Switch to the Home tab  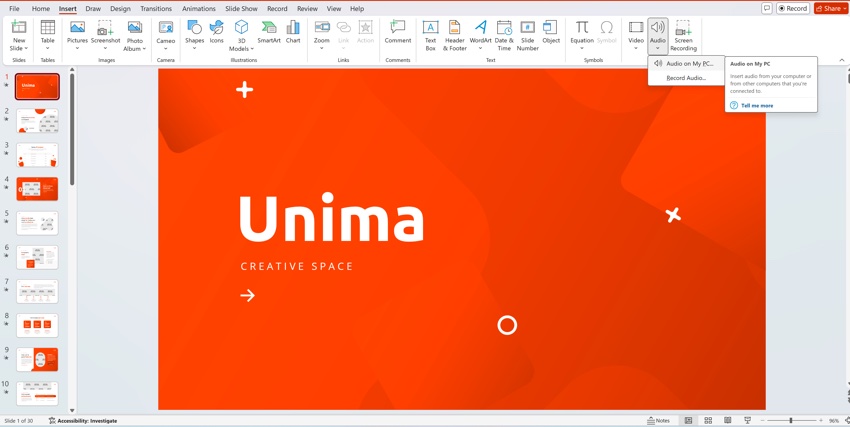click(x=41, y=9)
